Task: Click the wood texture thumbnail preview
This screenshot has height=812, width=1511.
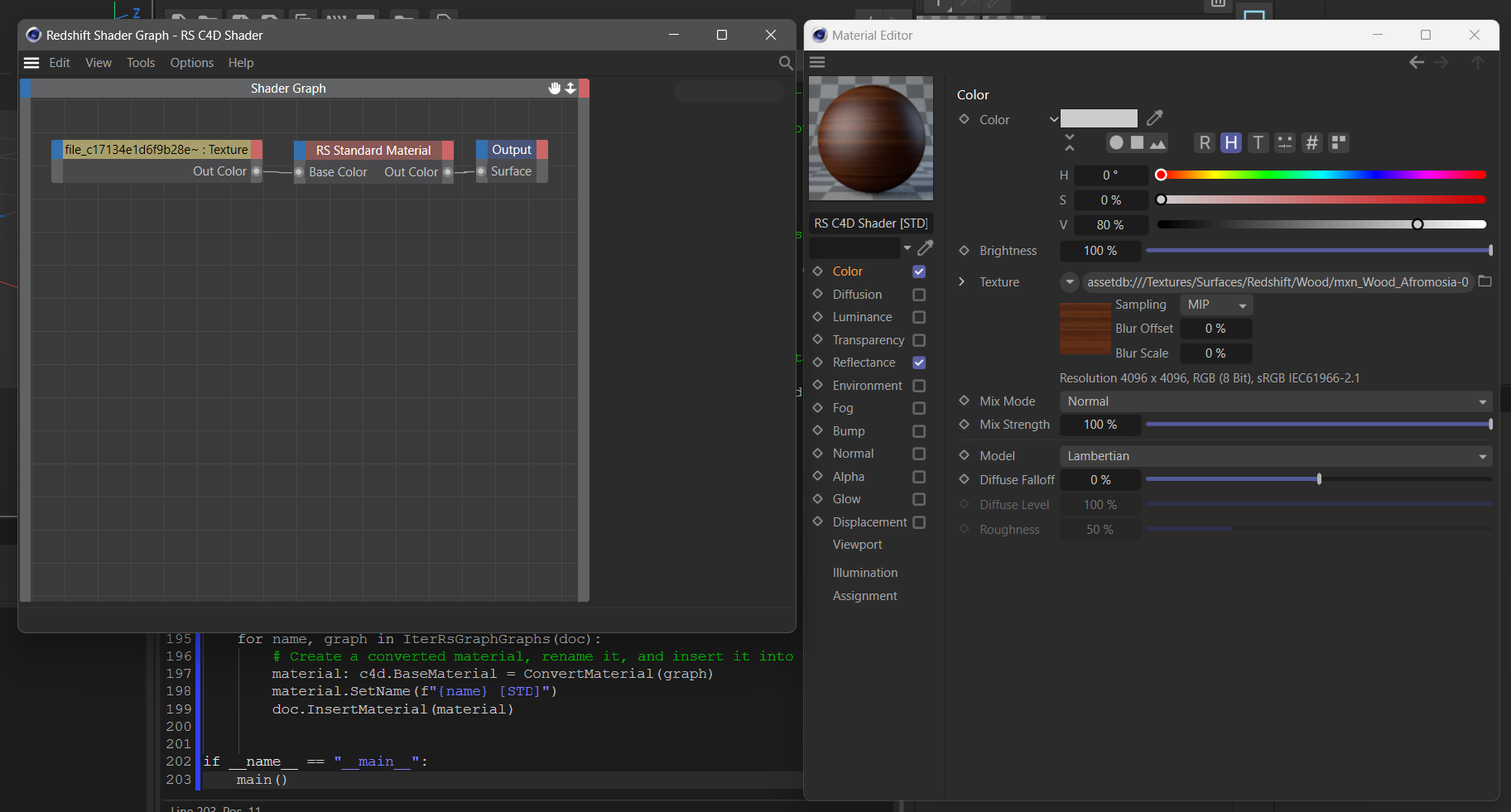Action: pos(1085,329)
